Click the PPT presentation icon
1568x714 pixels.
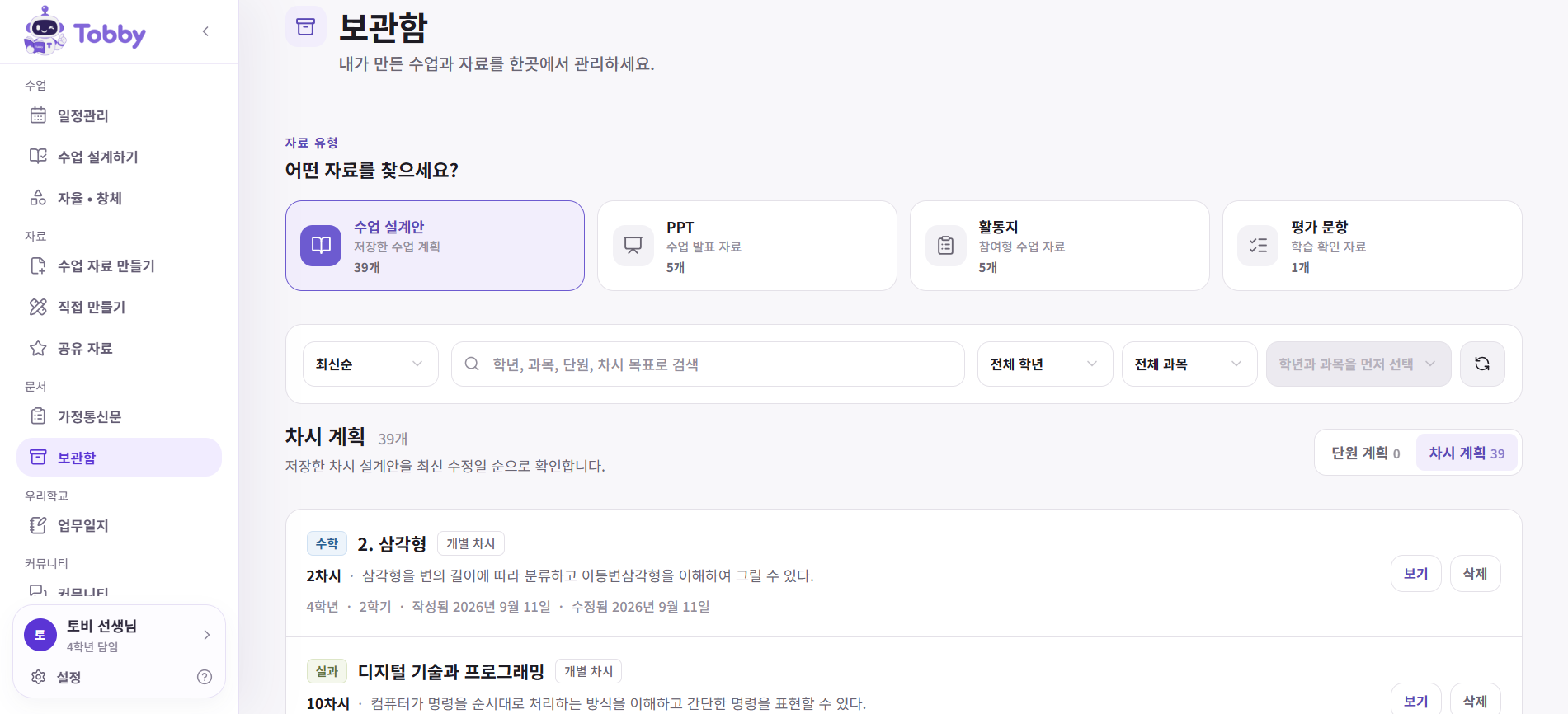click(633, 246)
